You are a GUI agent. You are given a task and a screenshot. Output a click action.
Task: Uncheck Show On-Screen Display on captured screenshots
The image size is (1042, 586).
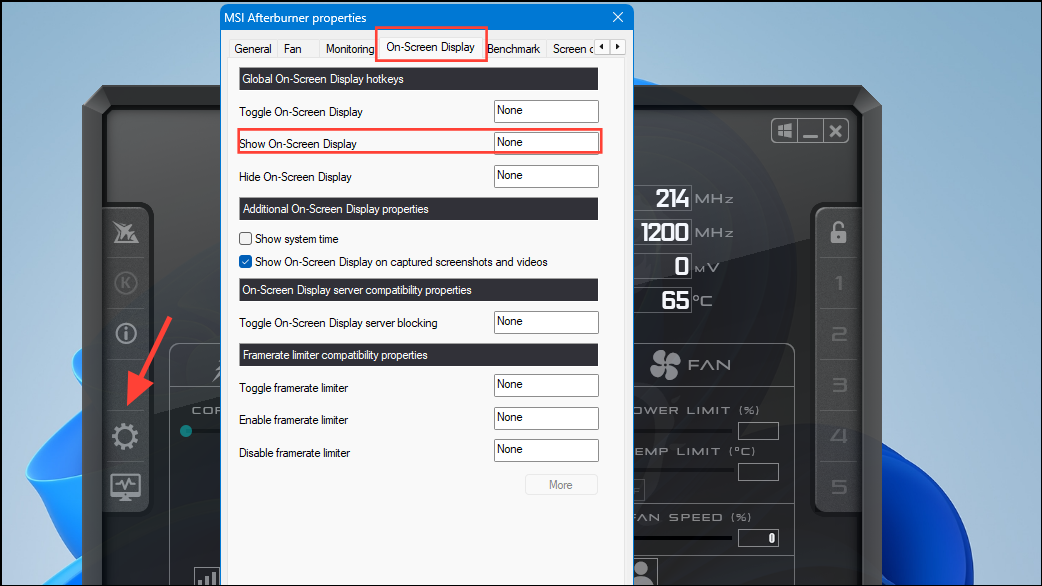[x=245, y=262]
